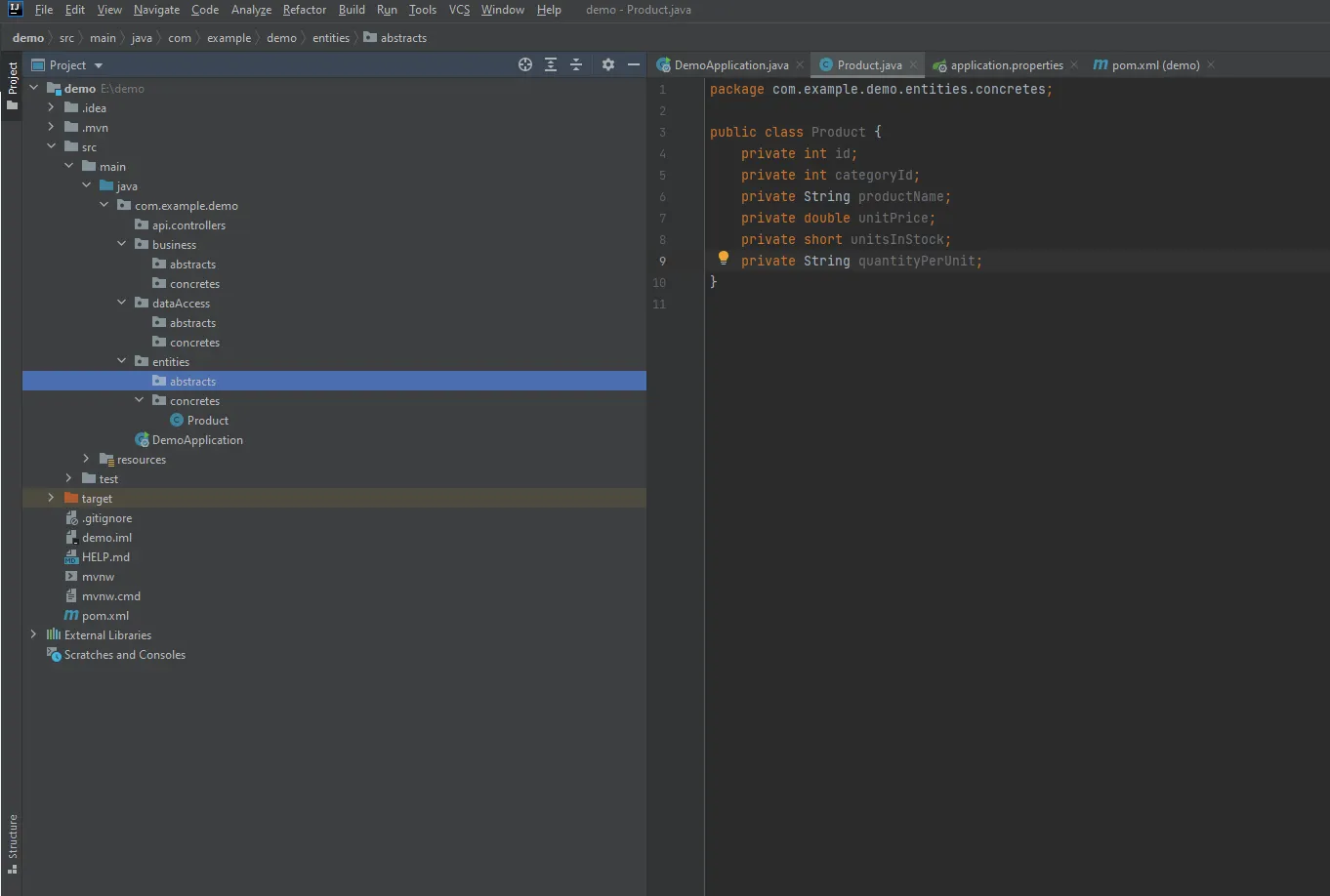Image resolution: width=1330 pixels, height=896 pixels.
Task: Switch to the DemoApplication.java tab
Action: tap(731, 65)
